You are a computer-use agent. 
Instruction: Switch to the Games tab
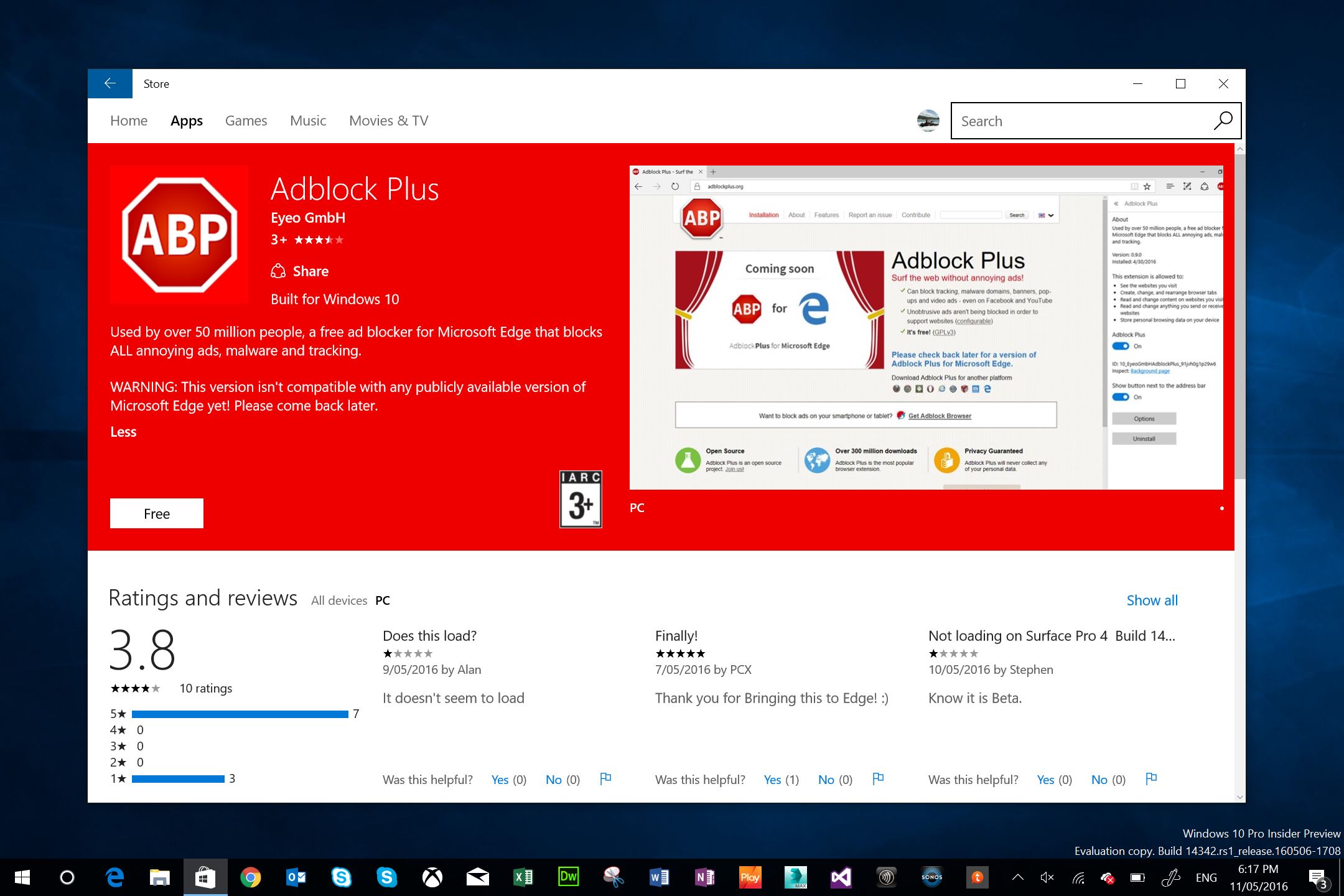(246, 120)
